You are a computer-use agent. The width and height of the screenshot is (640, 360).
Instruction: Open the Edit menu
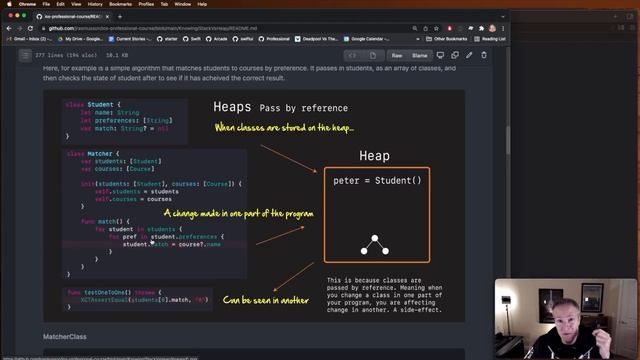click(x=60, y=4)
